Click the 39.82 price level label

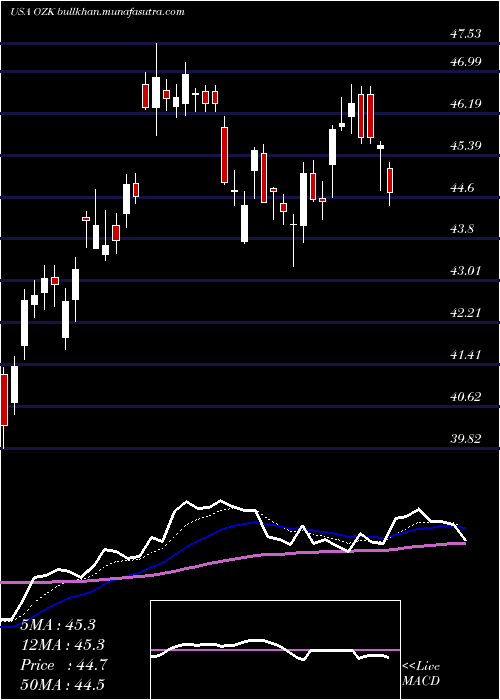click(466, 439)
